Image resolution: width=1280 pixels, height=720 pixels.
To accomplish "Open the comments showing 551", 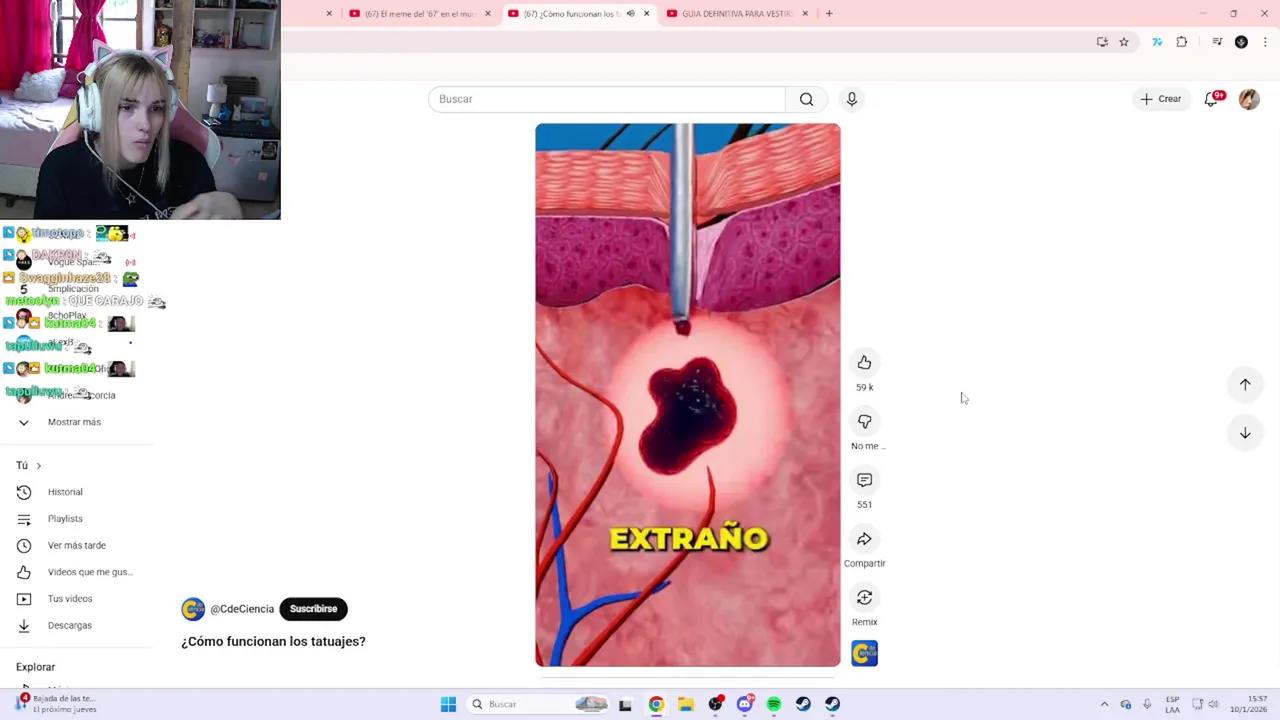I will tap(864, 480).
